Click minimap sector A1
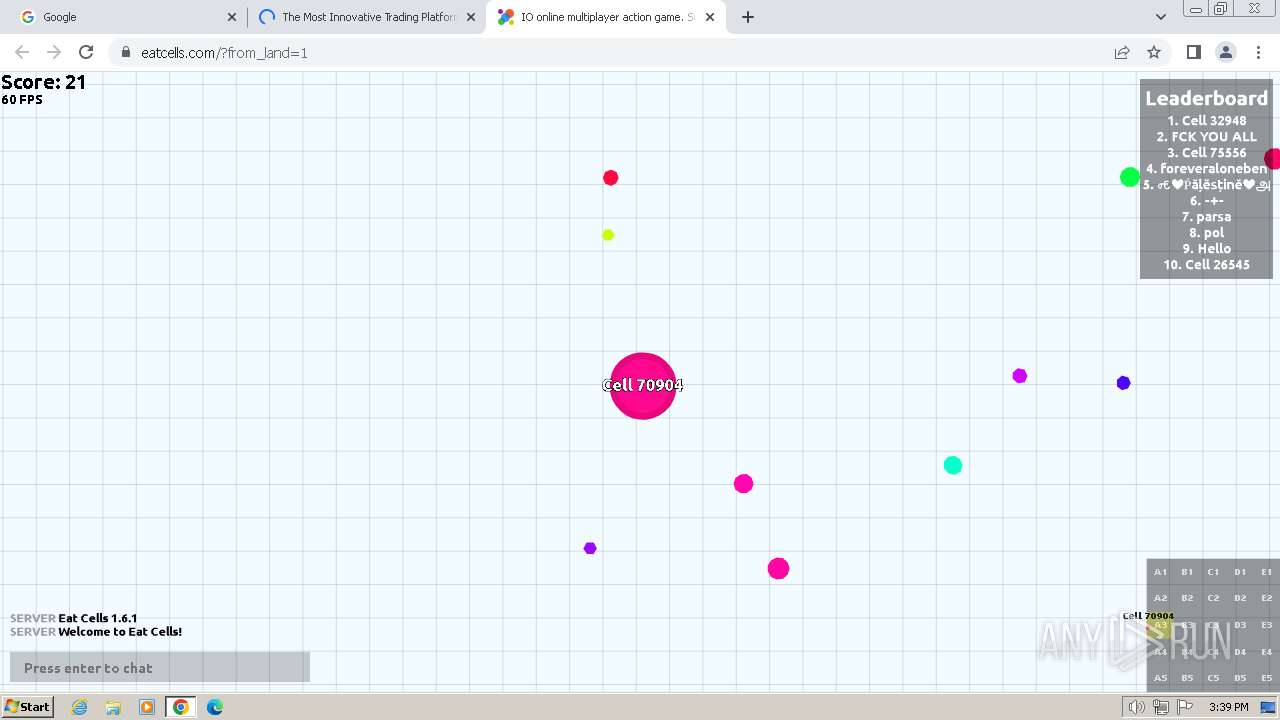Viewport: 1280px width, 720px height. pos(1160,572)
